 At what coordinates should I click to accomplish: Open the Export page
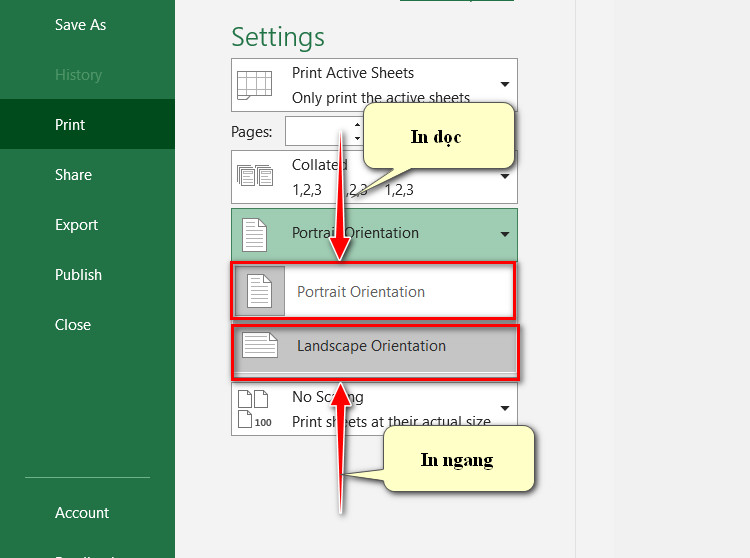76,225
